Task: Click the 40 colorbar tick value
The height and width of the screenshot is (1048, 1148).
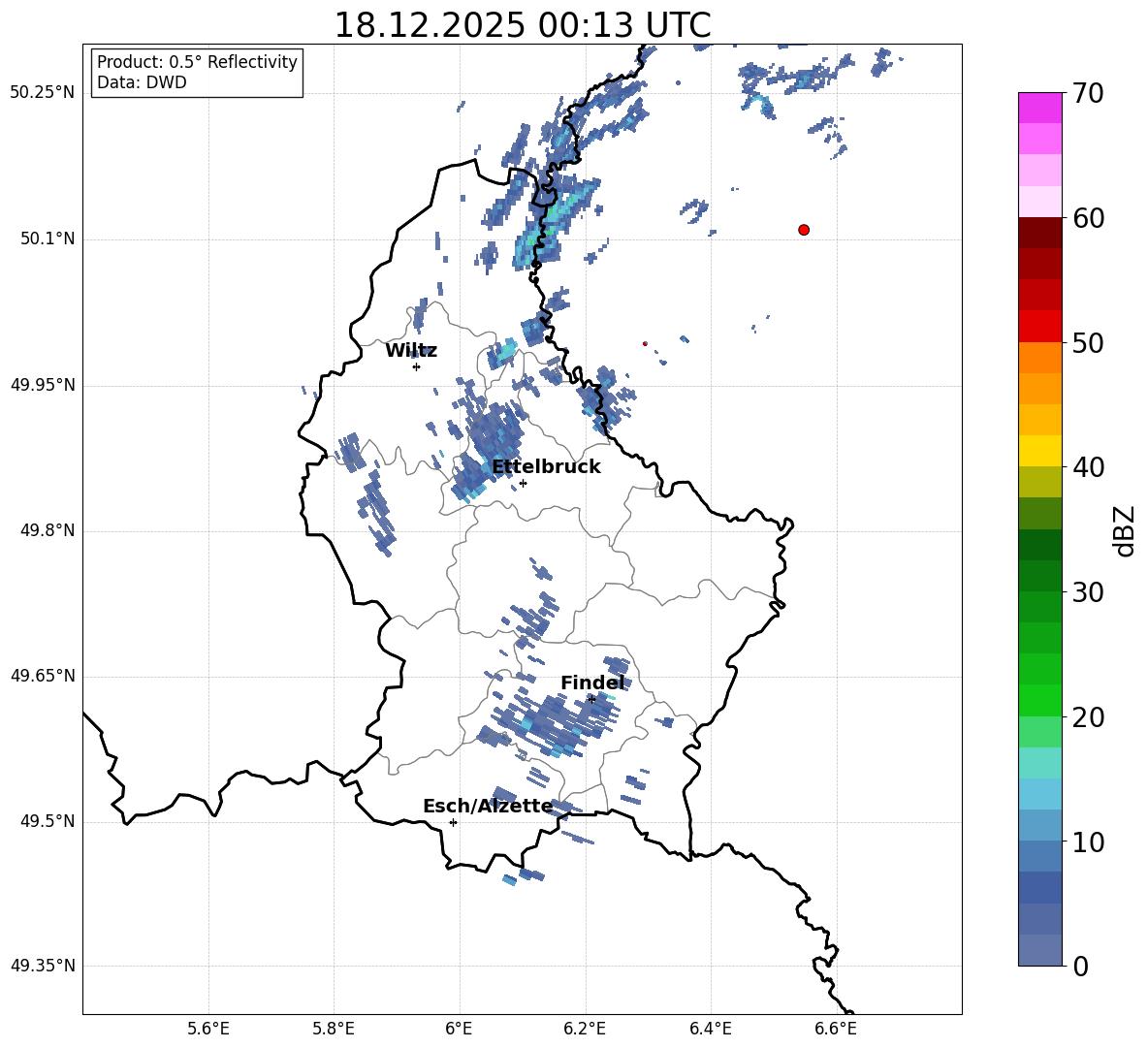Action: 1088,467
